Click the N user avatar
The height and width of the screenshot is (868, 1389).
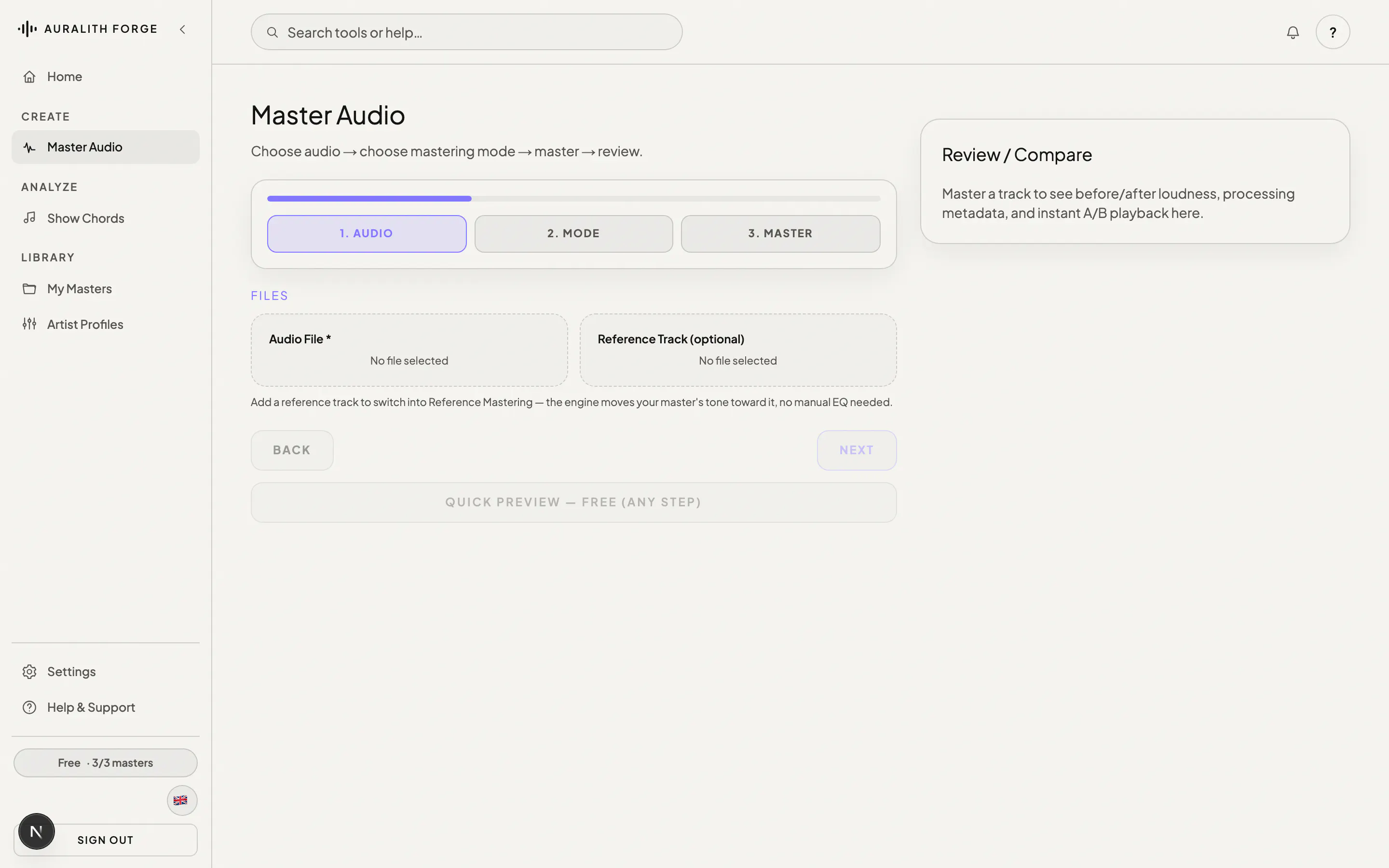coord(36,831)
